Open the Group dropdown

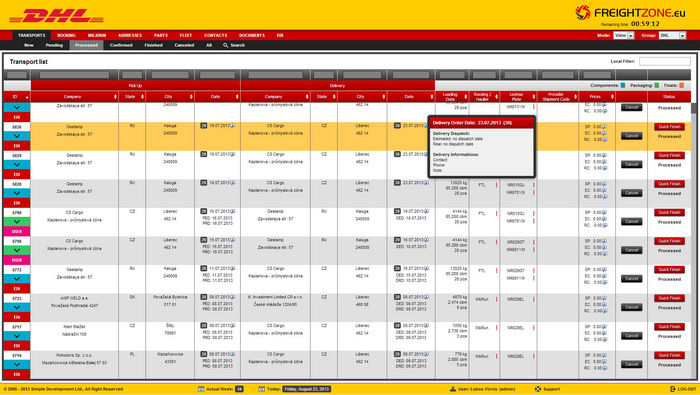(672, 35)
